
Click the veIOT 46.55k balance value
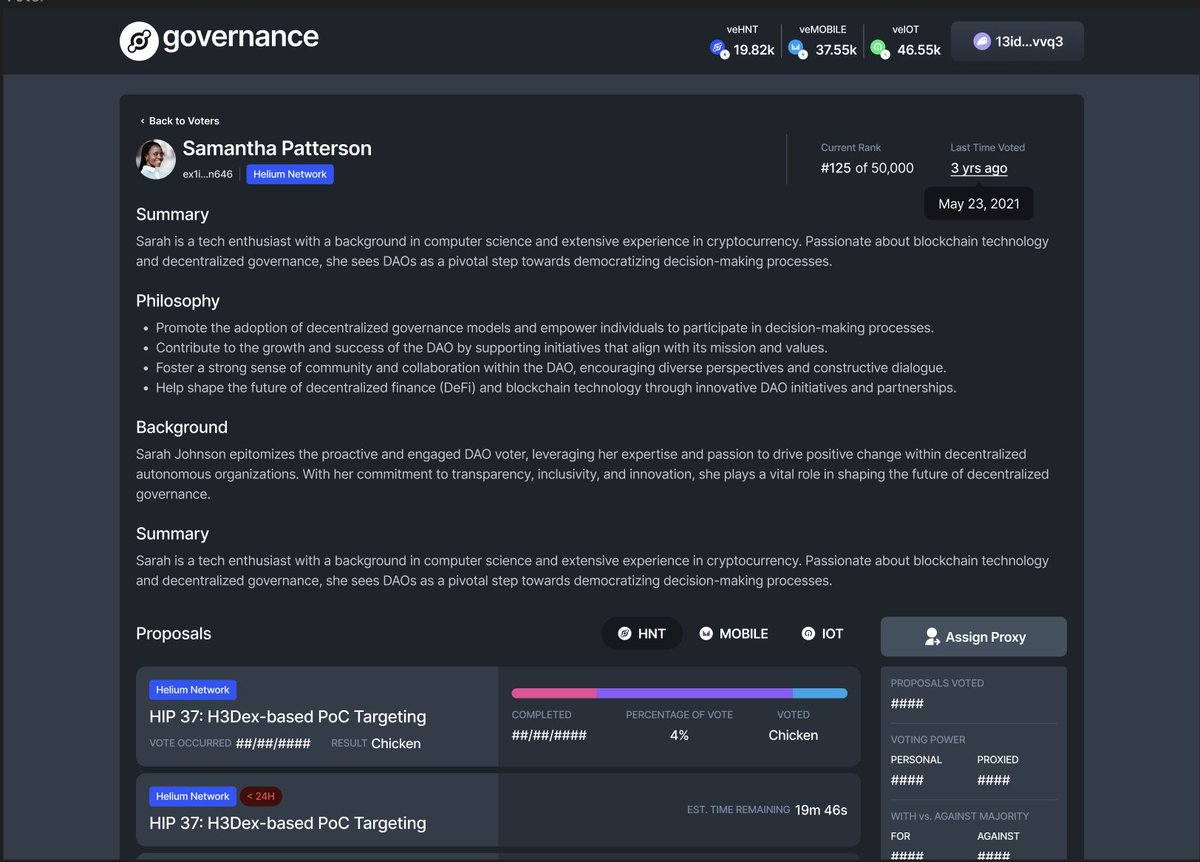(x=919, y=50)
